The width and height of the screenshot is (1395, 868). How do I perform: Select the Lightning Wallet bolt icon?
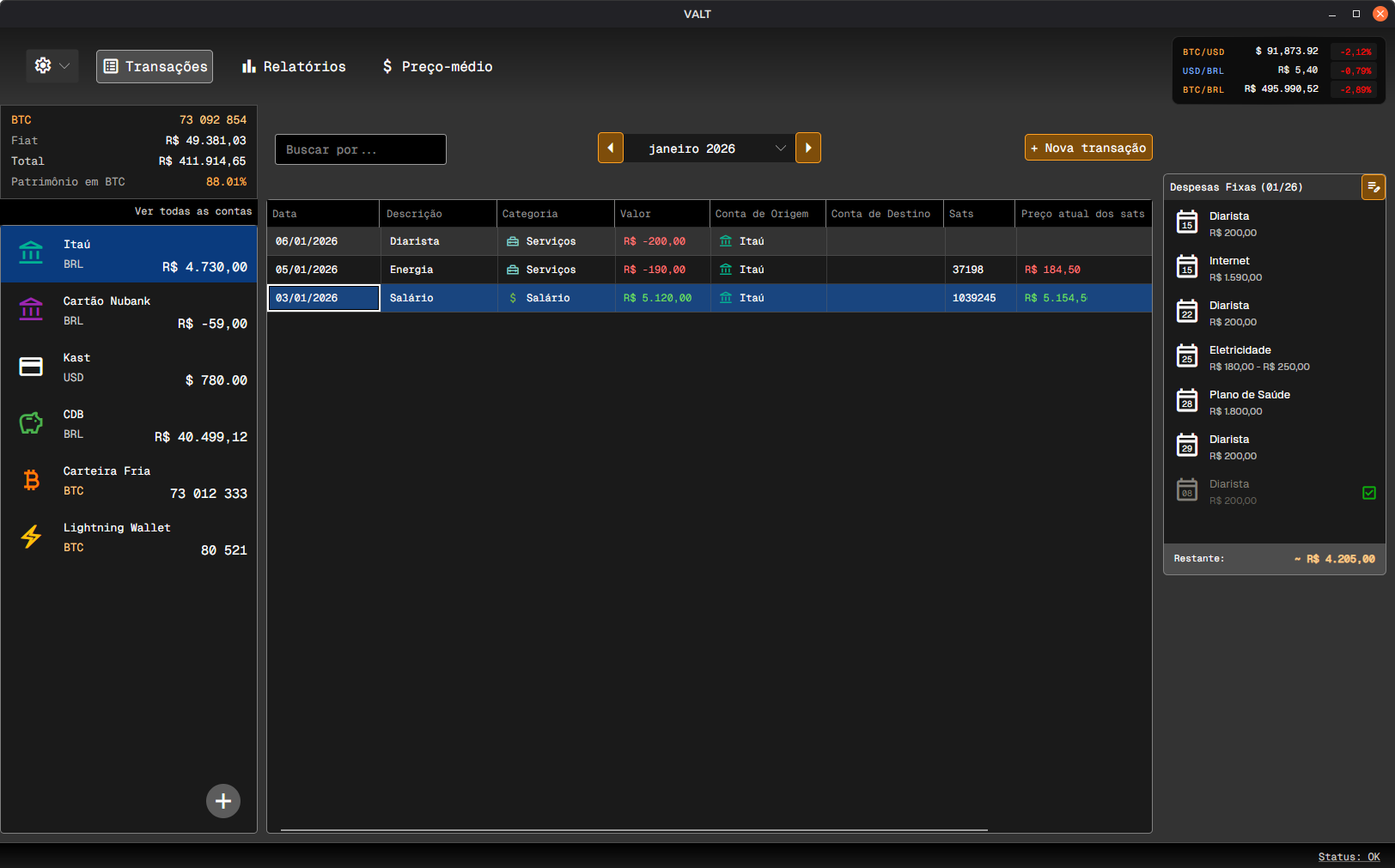coord(31,537)
